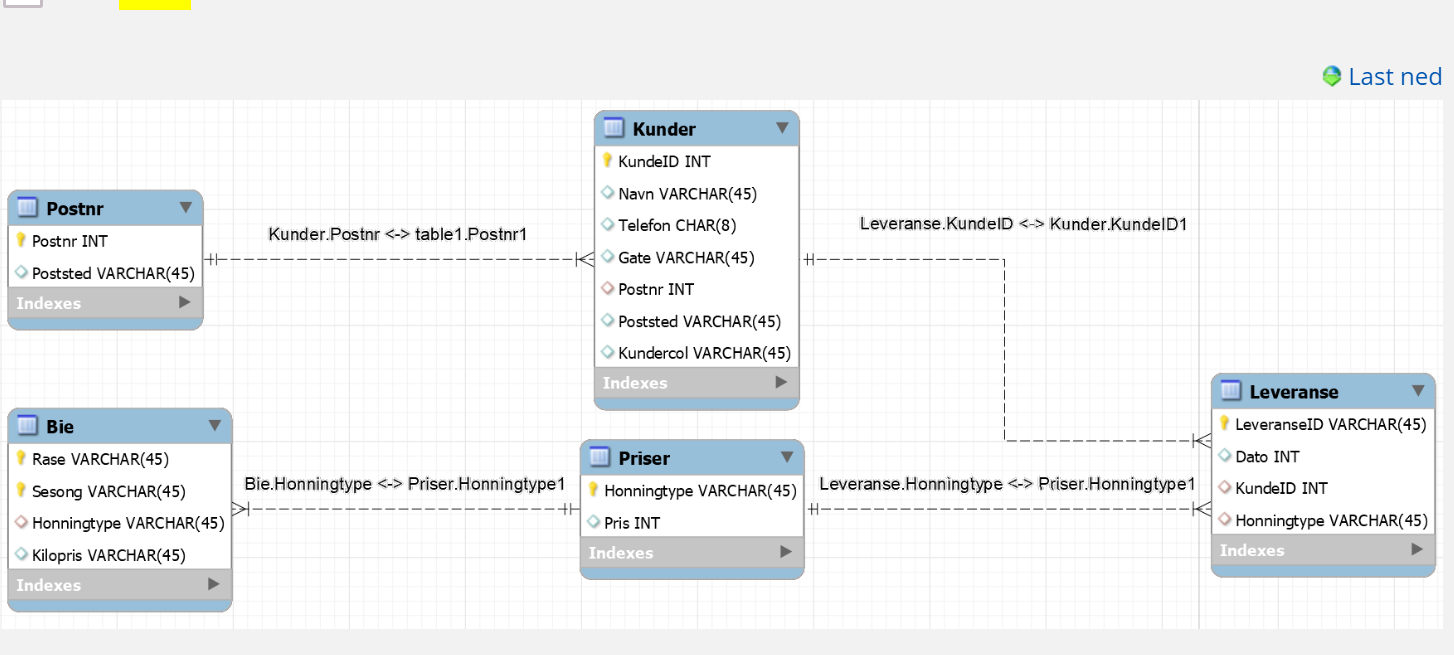Click red diamond beside Honningtype in Bie table
The width and height of the screenshot is (1454, 655).
pos(21,522)
